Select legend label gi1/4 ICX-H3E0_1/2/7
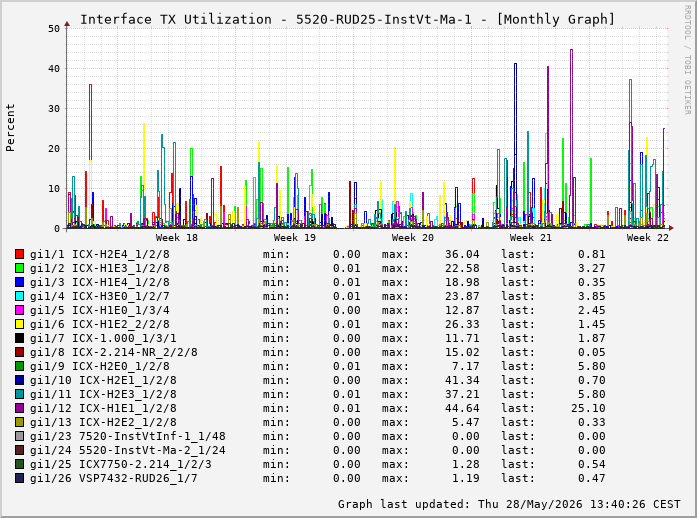The image size is (697, 518). [x=100, y=297]
